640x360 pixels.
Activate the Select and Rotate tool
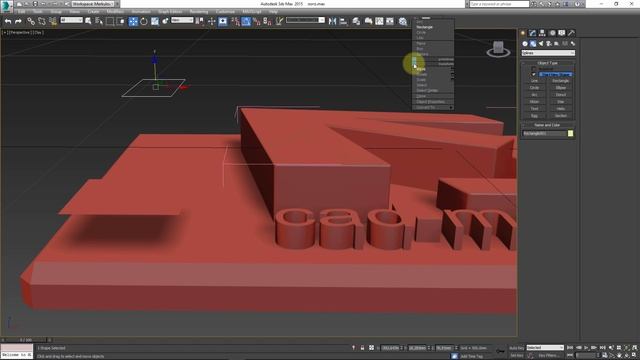[144, 21]
